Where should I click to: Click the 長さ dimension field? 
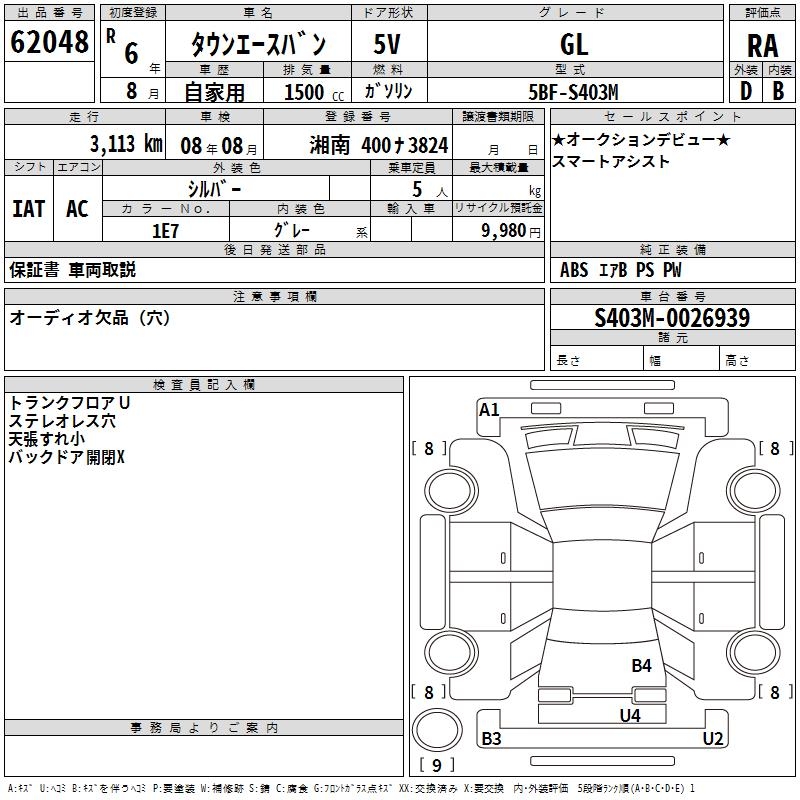pyautogui.click(x=597, y=360)
